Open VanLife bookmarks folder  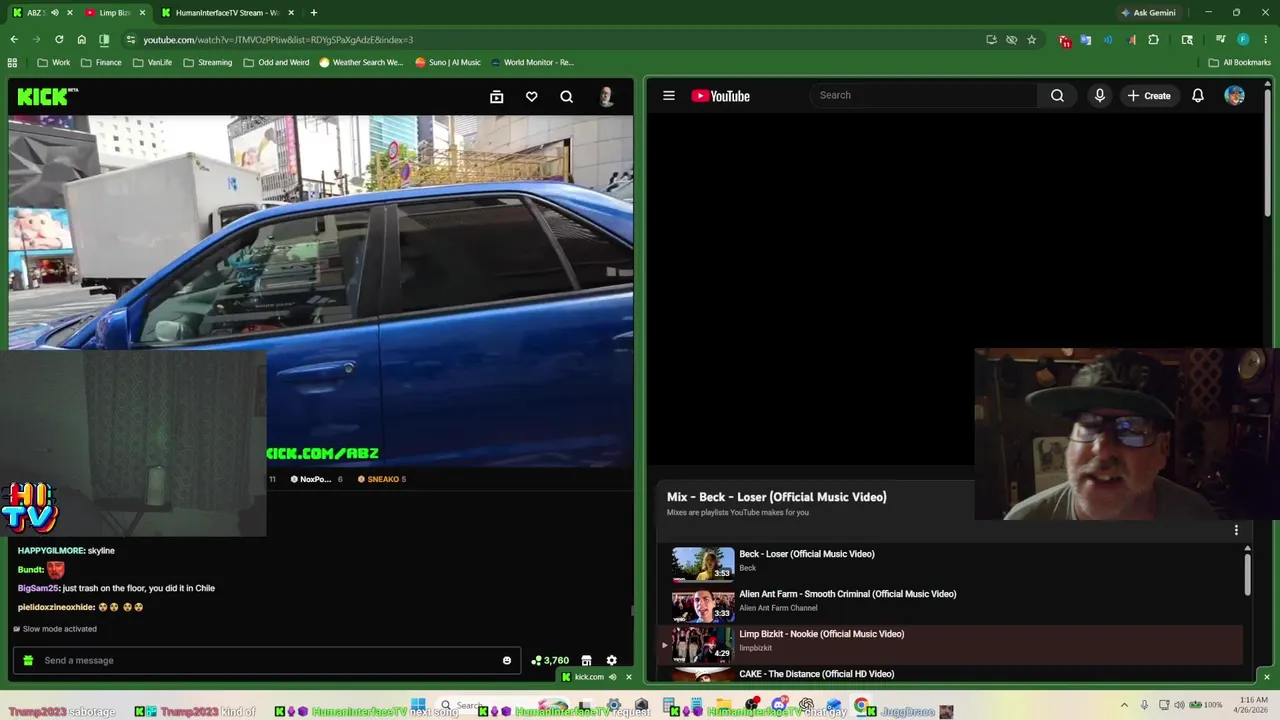[153, 62]
